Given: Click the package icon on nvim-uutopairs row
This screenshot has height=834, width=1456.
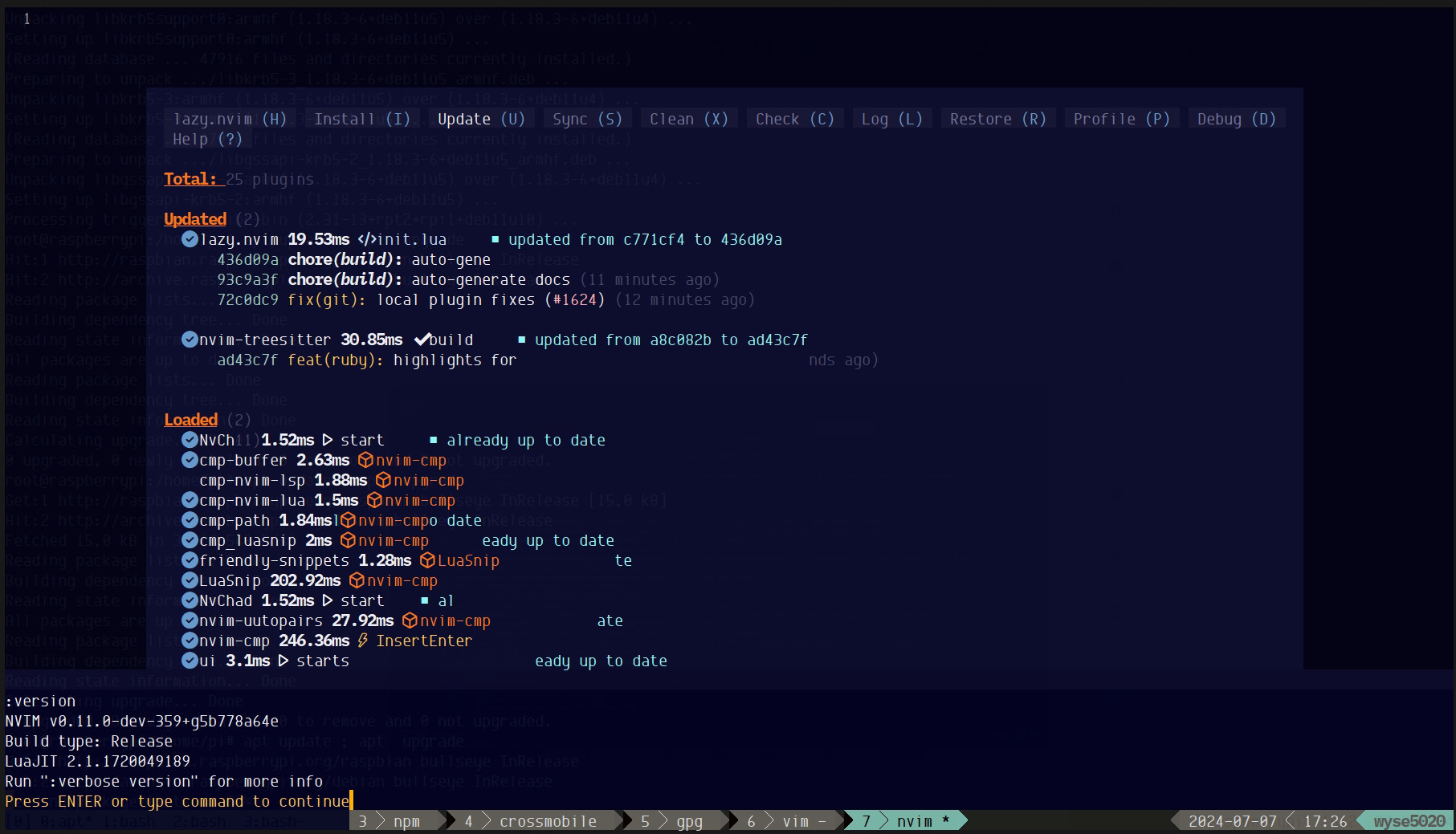Looking at the screenshot, I should click(x=410, y=620).
